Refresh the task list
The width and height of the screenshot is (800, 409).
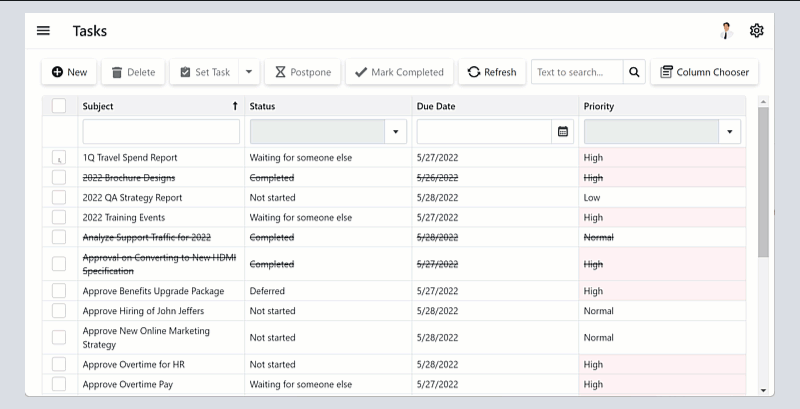[x=492, y=72]
